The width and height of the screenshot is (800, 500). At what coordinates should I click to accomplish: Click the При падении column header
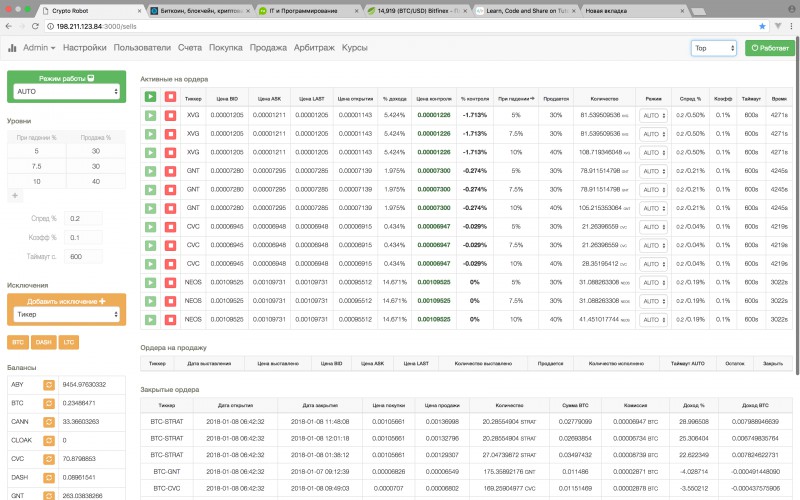point(516,98)
